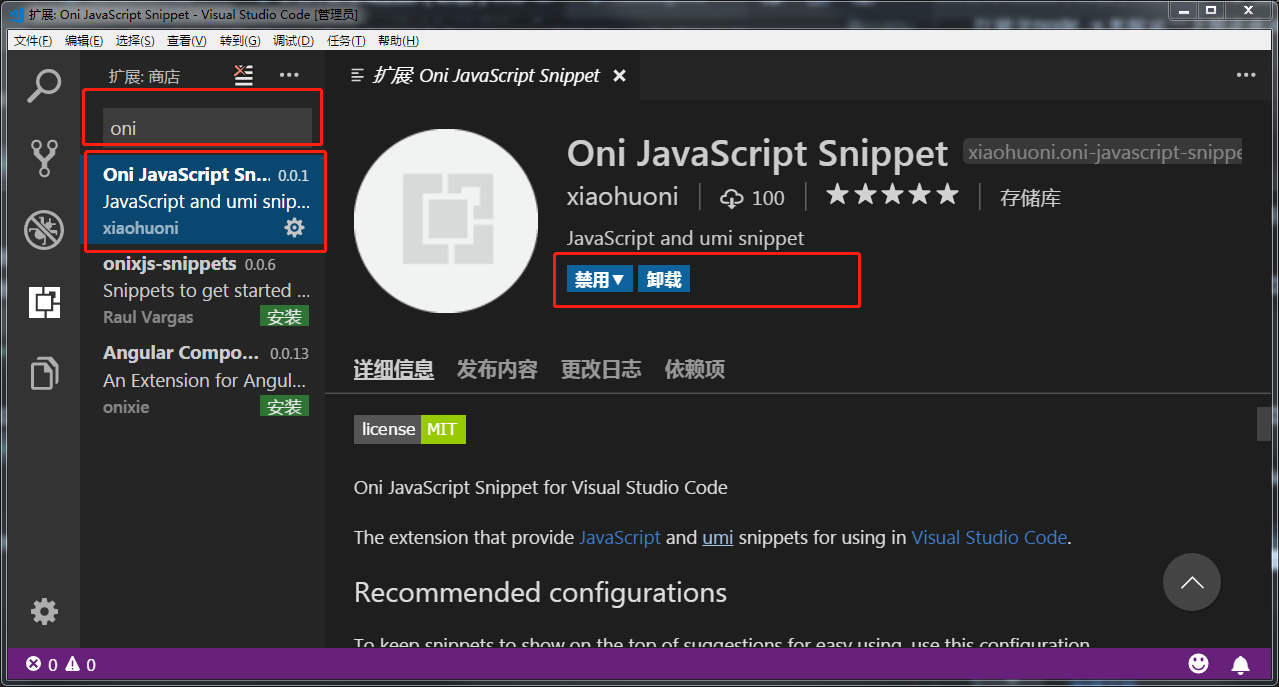This screenshot has width=1279, height=687.
Task: Click the xiaohuoni publisher name in header
Action: tap(622, 197)
